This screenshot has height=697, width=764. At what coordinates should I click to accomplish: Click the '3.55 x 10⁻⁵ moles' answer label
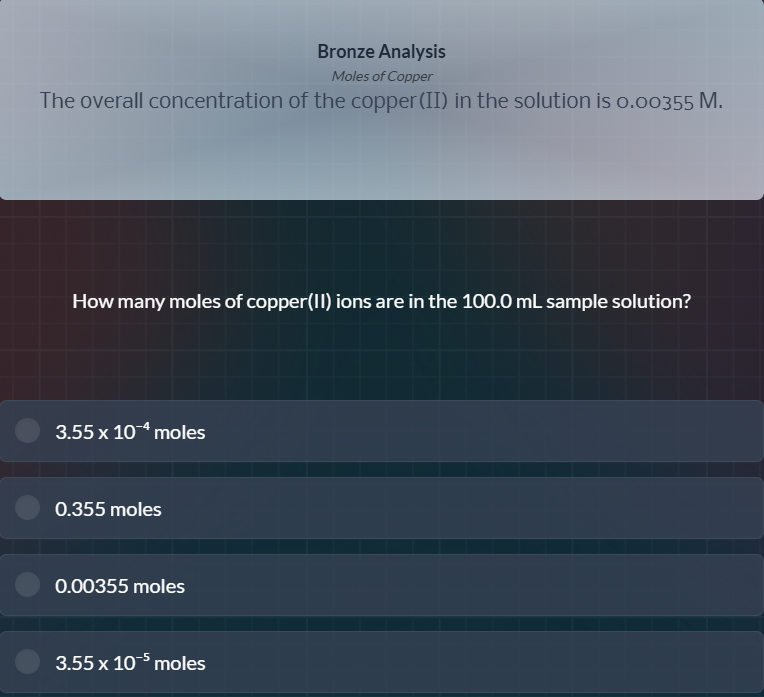(x=130, y=663)
